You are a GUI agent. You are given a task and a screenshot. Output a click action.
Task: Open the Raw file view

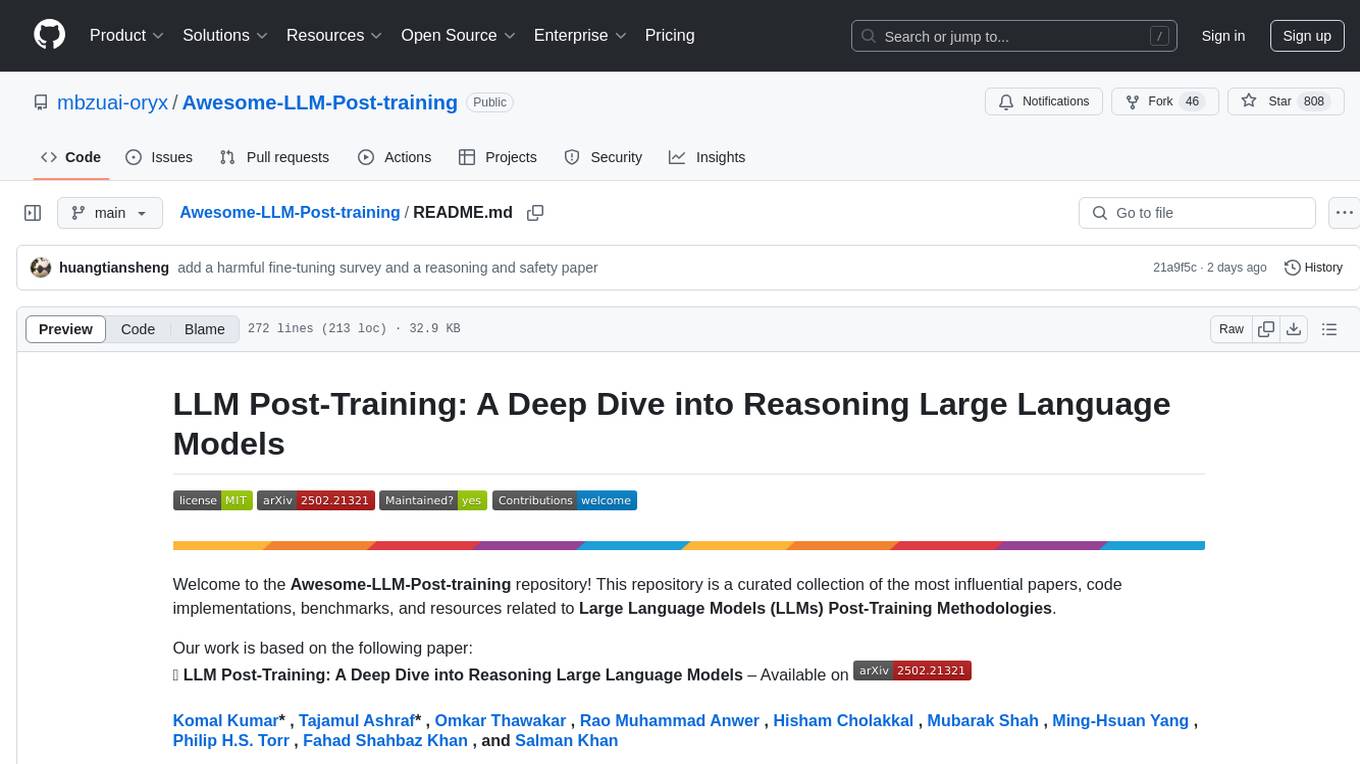click(x=1231, y=329)
